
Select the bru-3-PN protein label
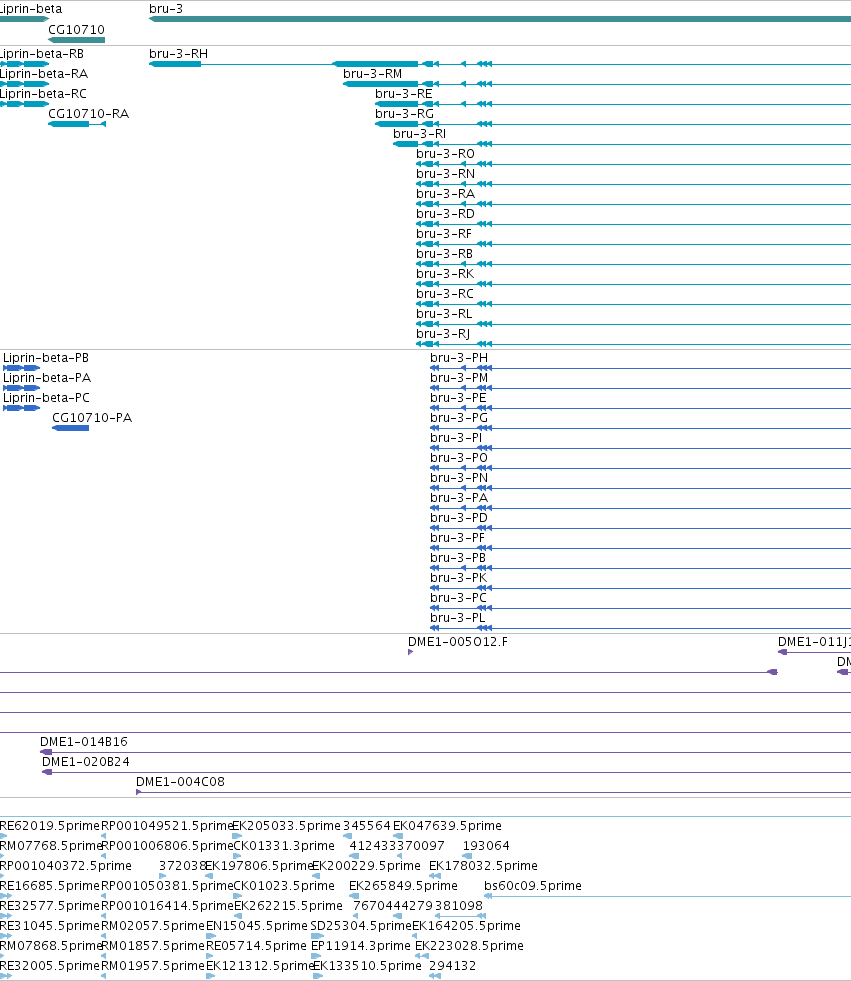tap(459, 478)
